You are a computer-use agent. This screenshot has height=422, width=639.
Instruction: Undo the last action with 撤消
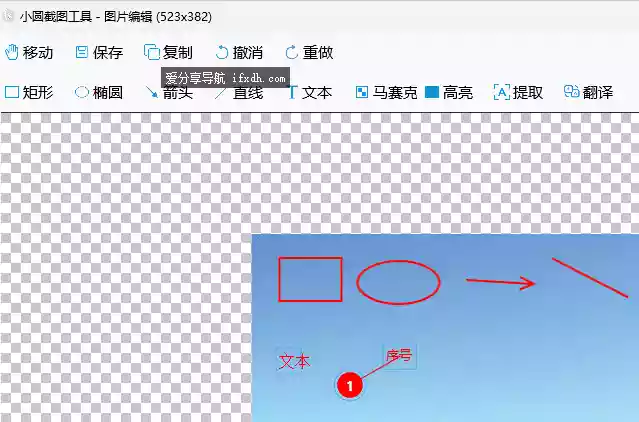pyautogui.click(x=239, y=53)
